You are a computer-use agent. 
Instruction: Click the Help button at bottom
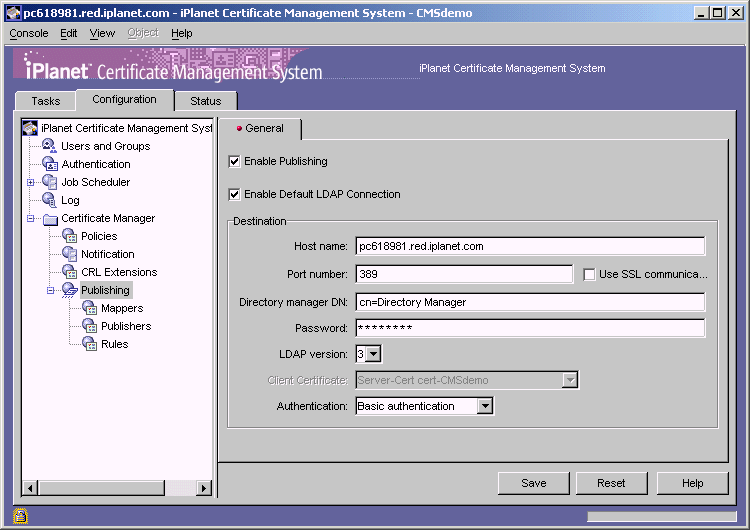click(693, 483)
